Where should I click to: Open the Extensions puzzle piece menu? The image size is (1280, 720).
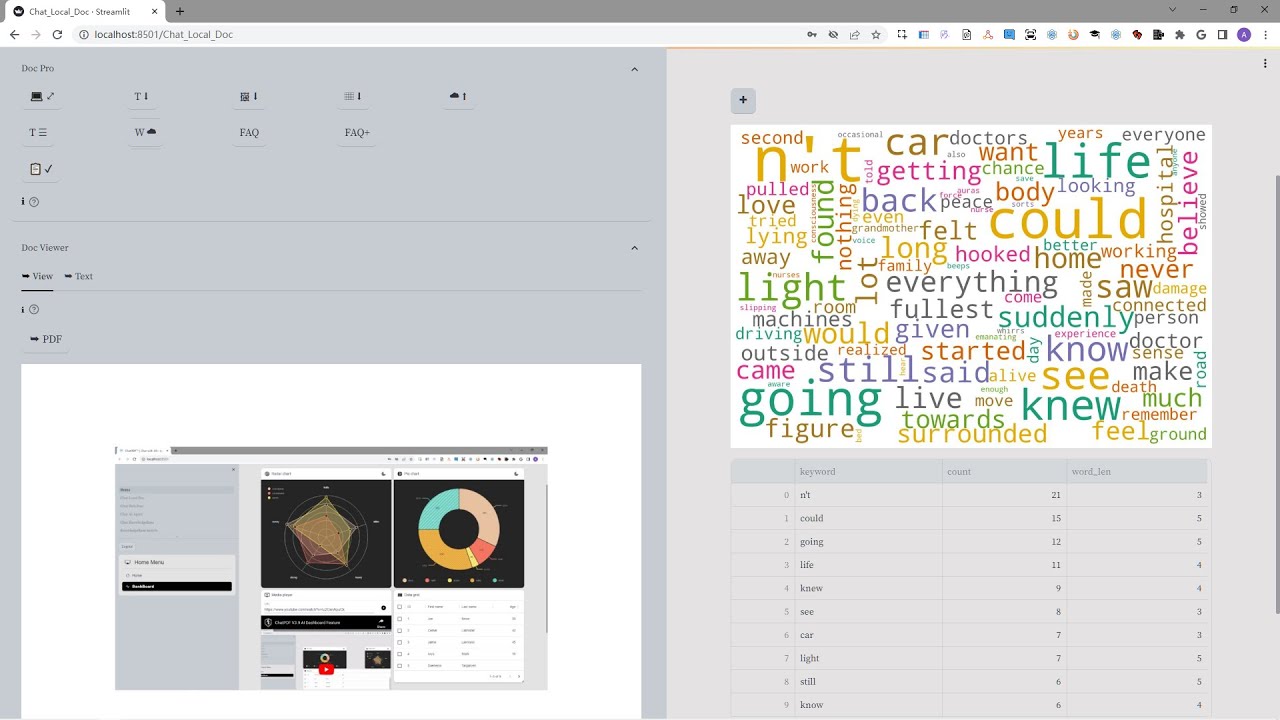coord(1180,34)
